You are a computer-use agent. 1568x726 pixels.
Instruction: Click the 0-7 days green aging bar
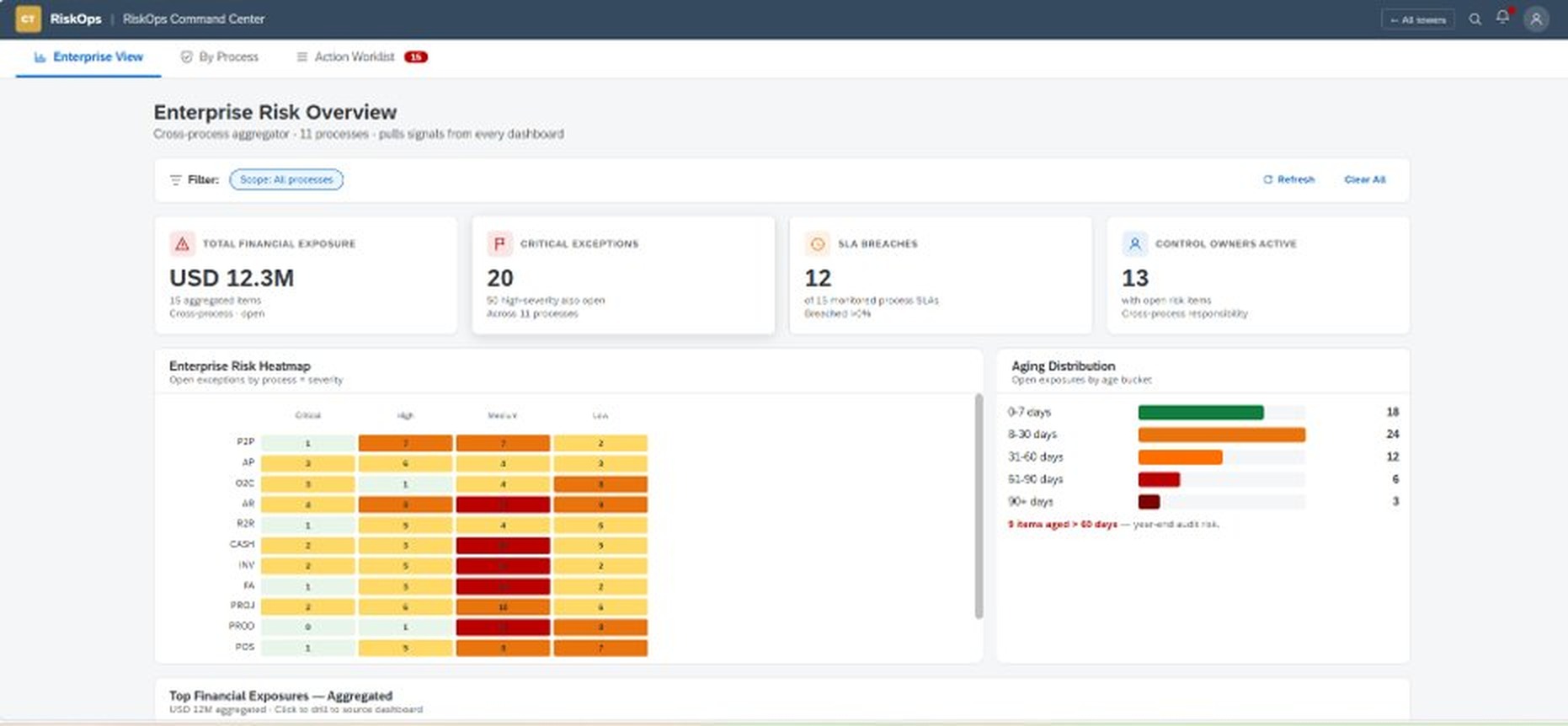[1201, 413]
